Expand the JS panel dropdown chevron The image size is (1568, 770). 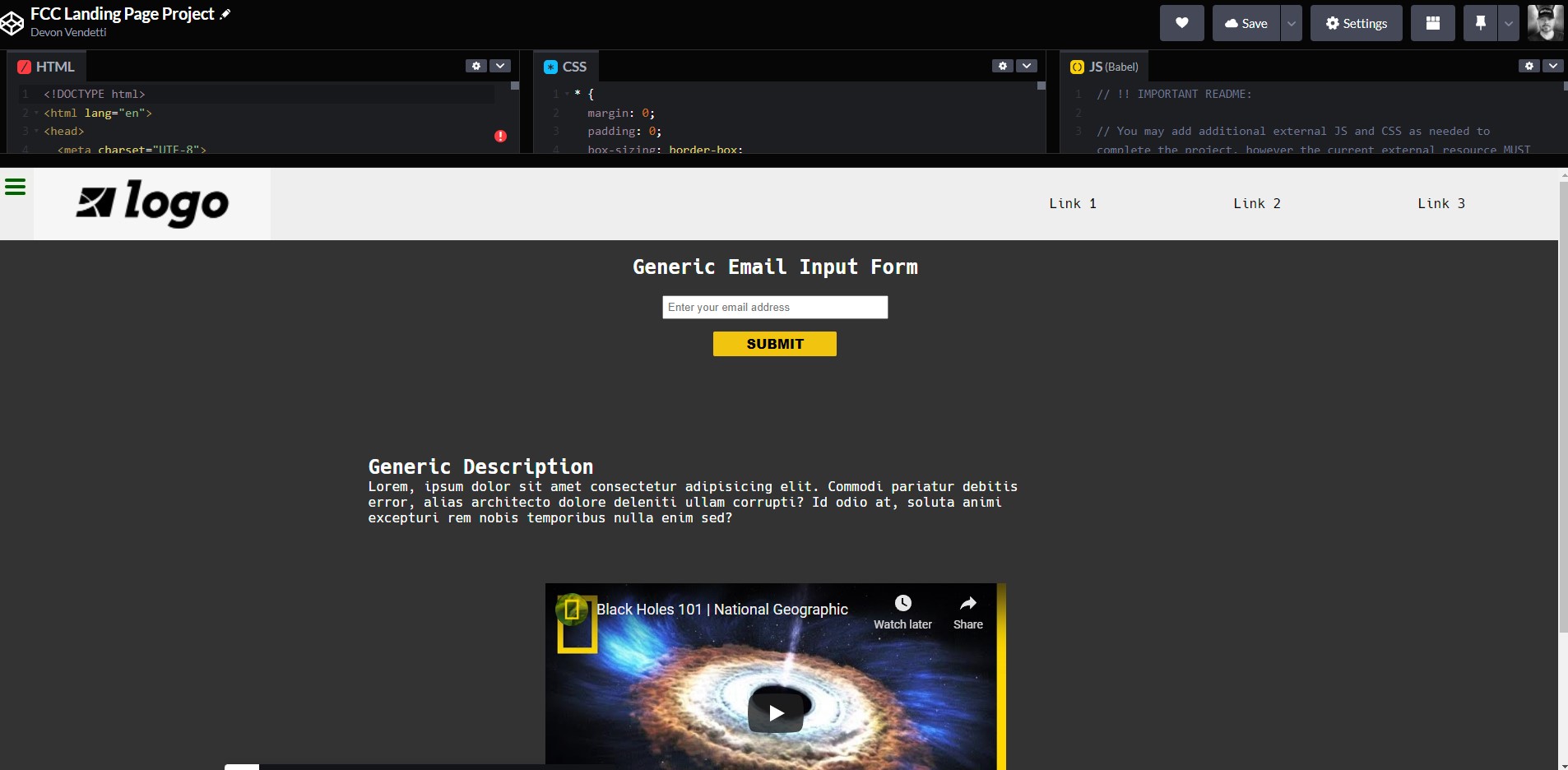1552,66
